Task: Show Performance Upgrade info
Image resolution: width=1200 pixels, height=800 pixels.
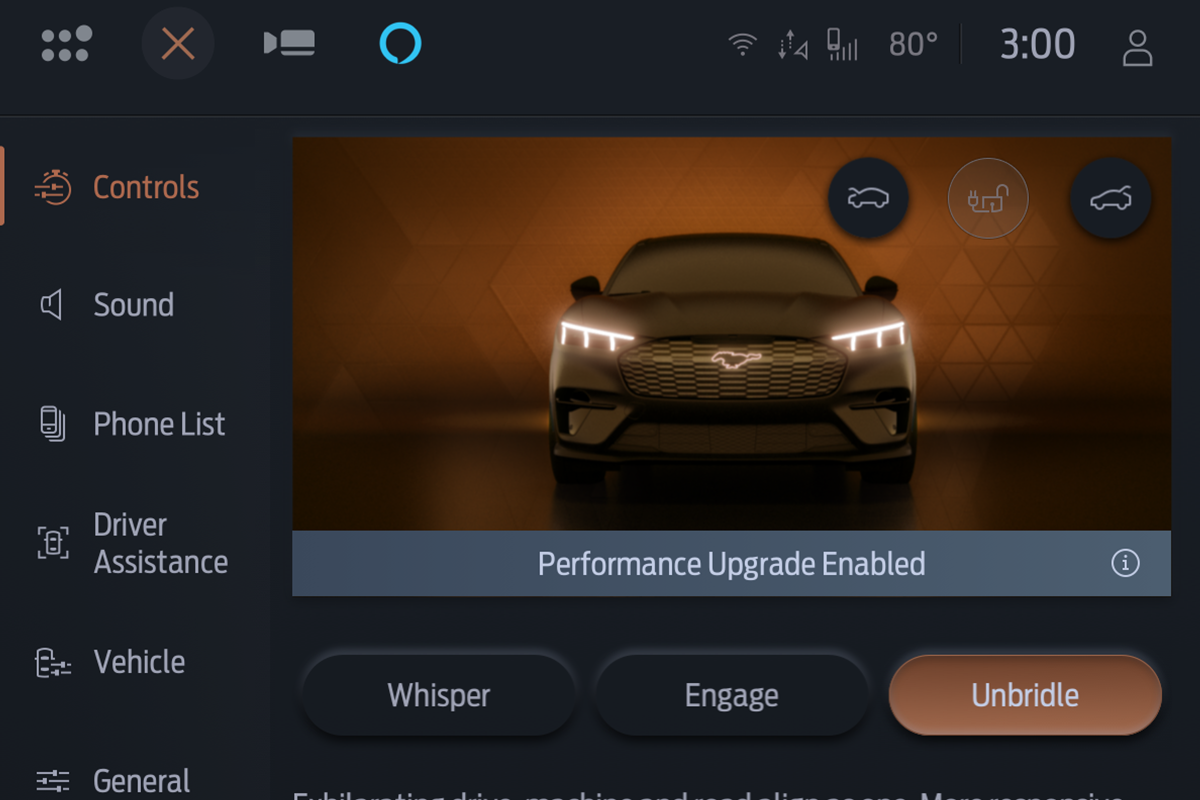Action: point(1125,563)
